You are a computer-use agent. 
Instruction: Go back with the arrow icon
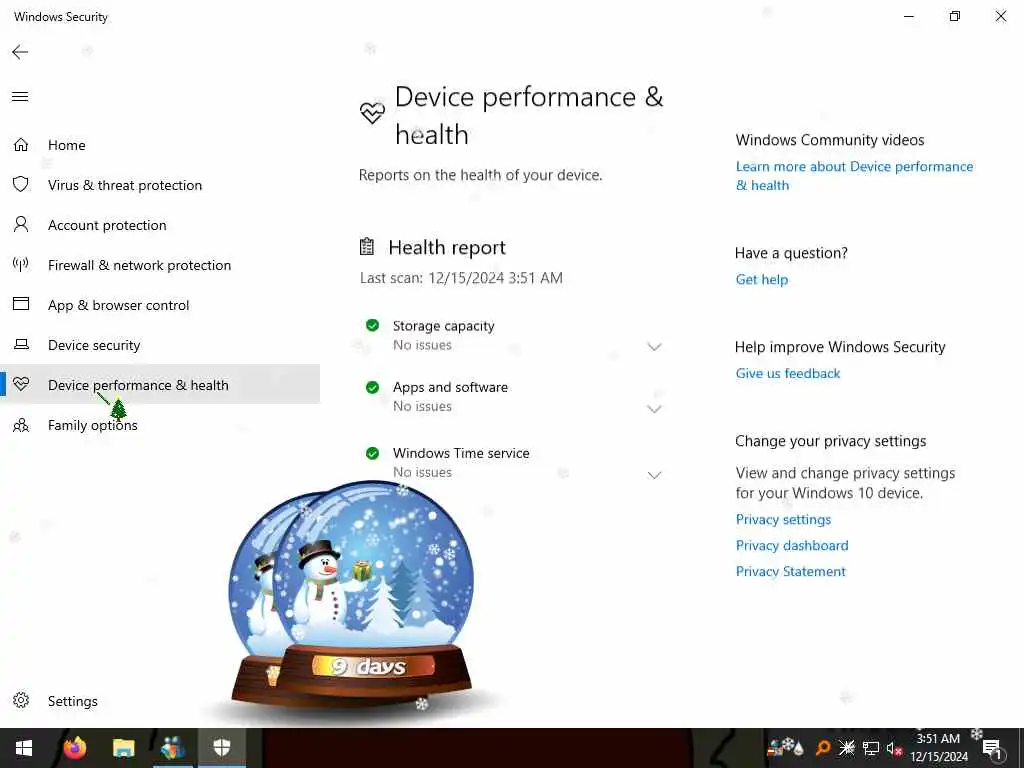pyautogui.click(x=20, y=52)
